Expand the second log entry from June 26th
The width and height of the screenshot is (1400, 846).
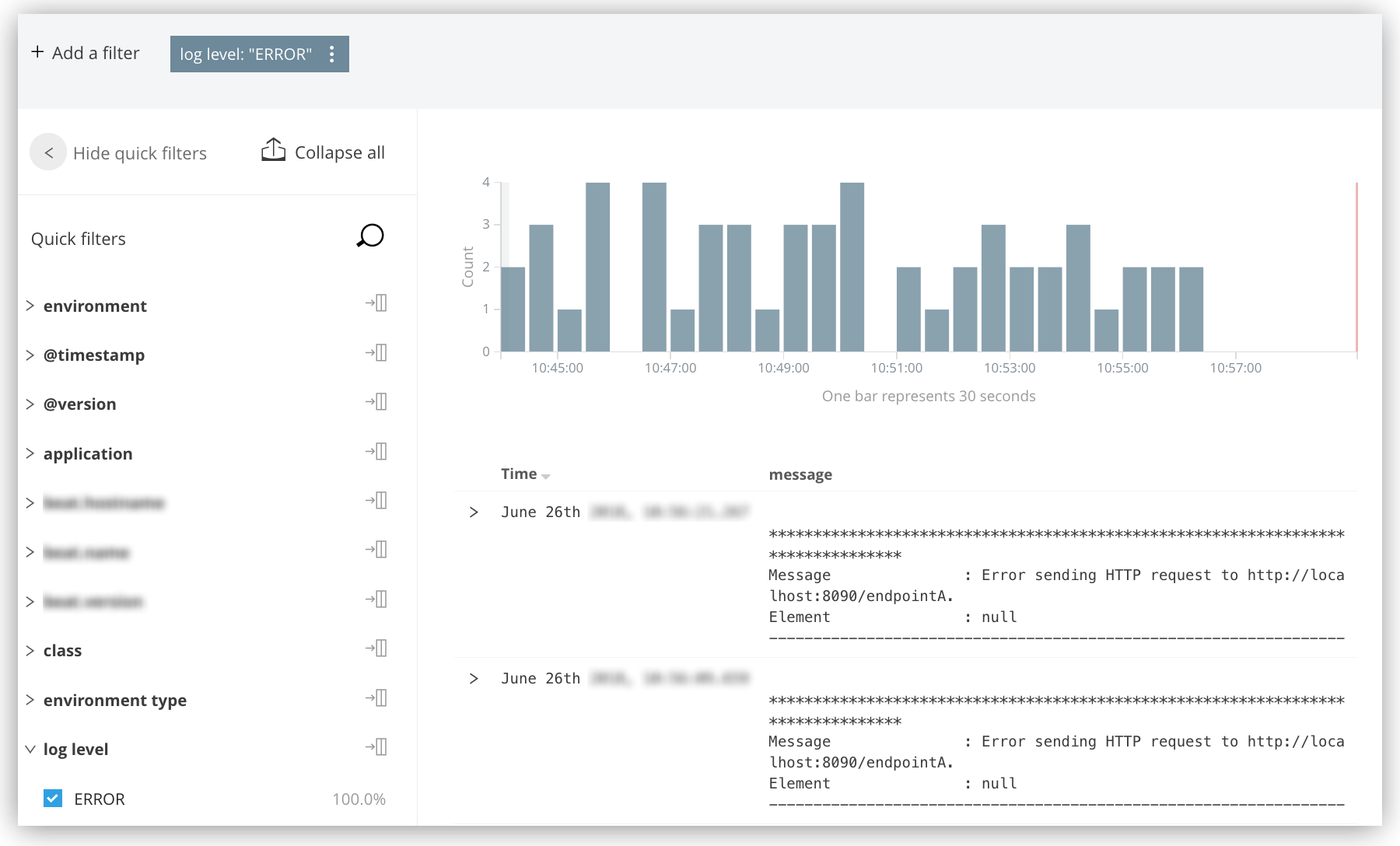[x=474, y=678]
